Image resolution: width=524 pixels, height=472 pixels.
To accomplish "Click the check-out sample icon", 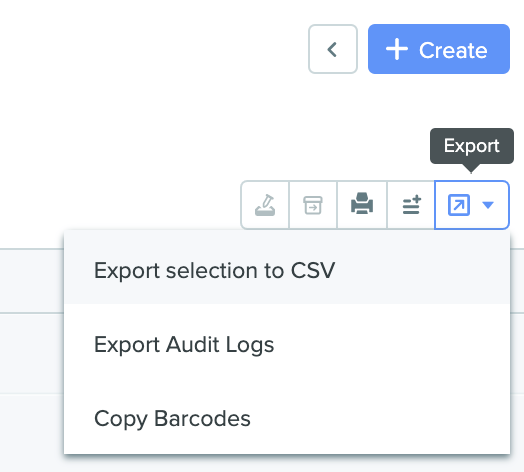I will pos(265,205).
